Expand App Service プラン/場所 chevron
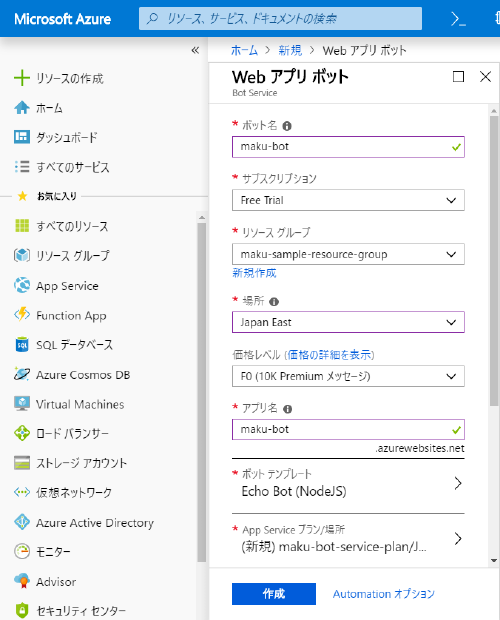 point(458,538)
